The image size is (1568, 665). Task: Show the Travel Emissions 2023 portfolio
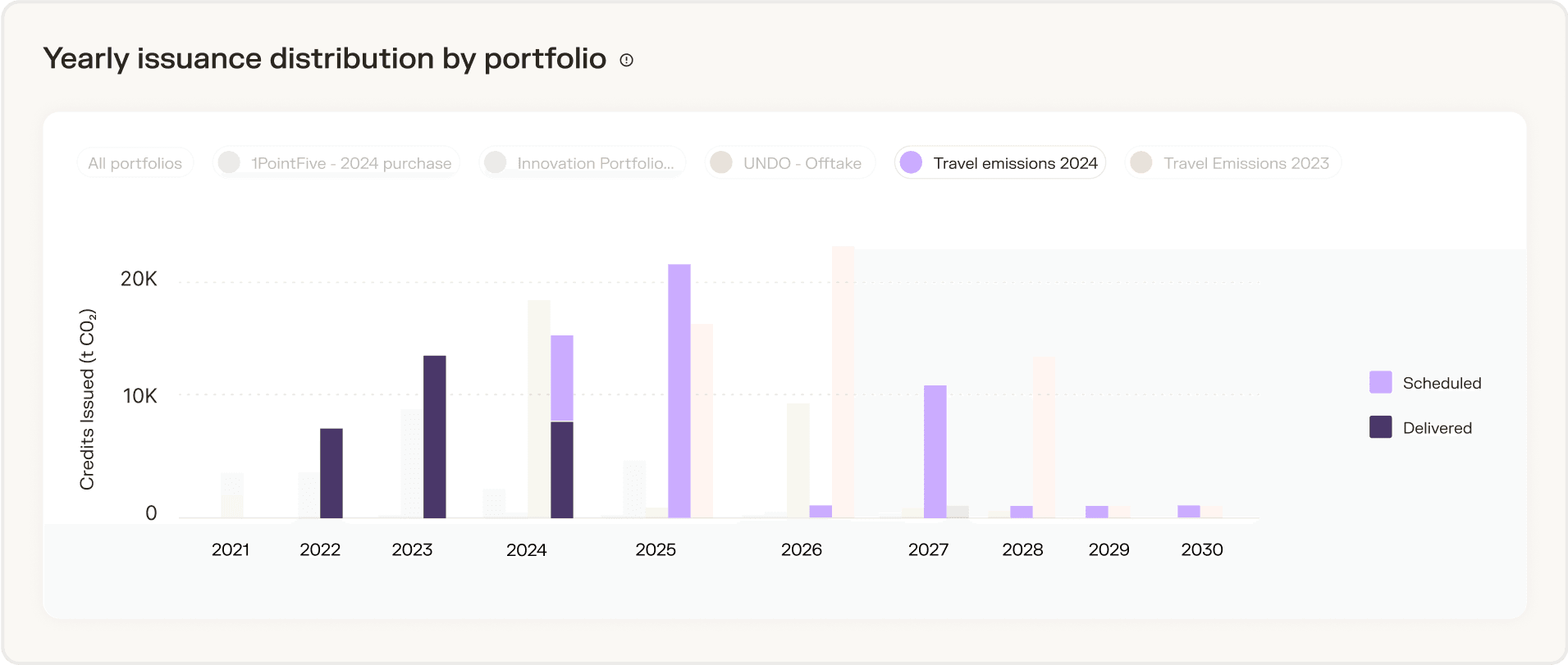[x=1232, y=163]
